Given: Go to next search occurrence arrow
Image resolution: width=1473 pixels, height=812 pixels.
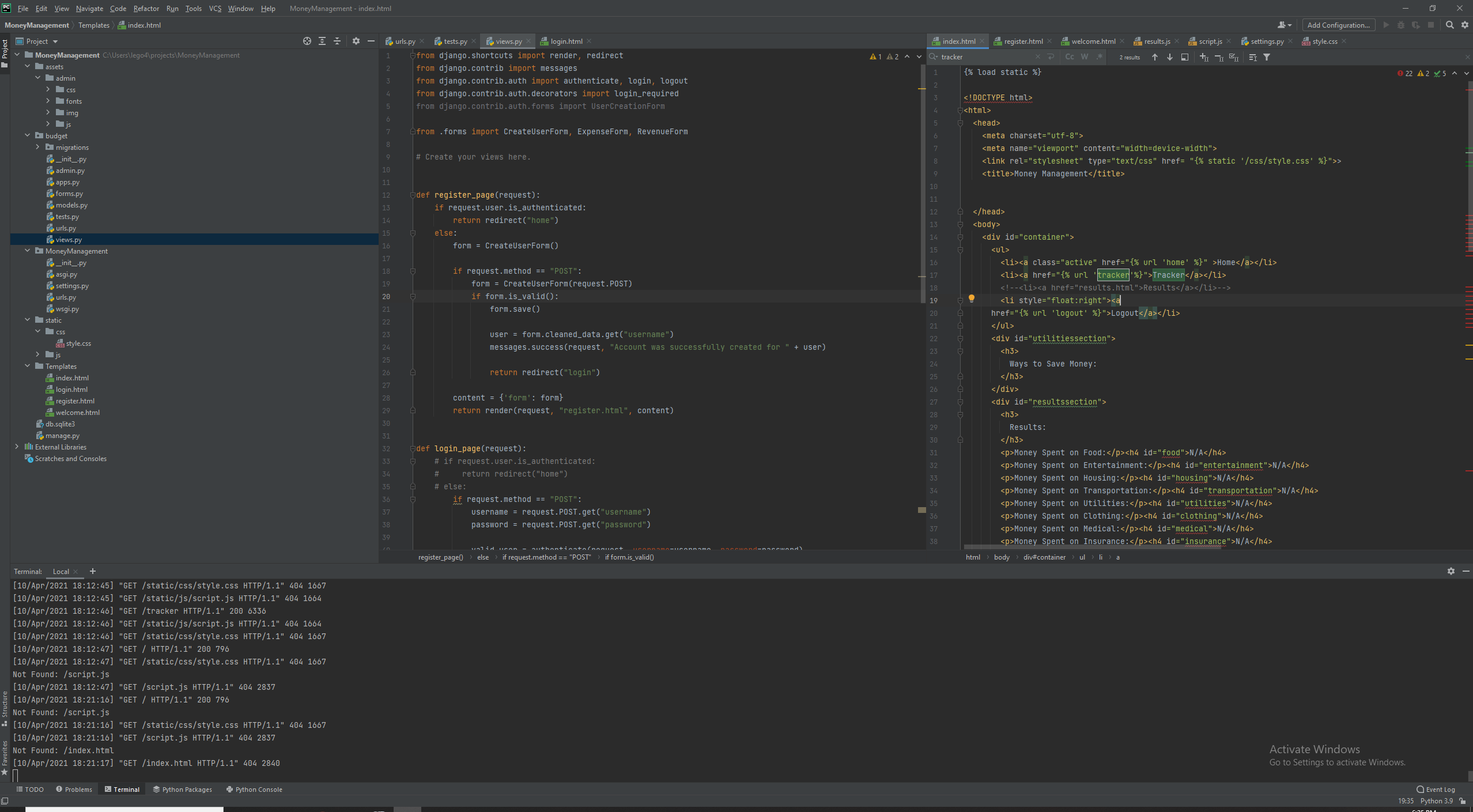Looking at the screenshot, I should [1169, 57].
